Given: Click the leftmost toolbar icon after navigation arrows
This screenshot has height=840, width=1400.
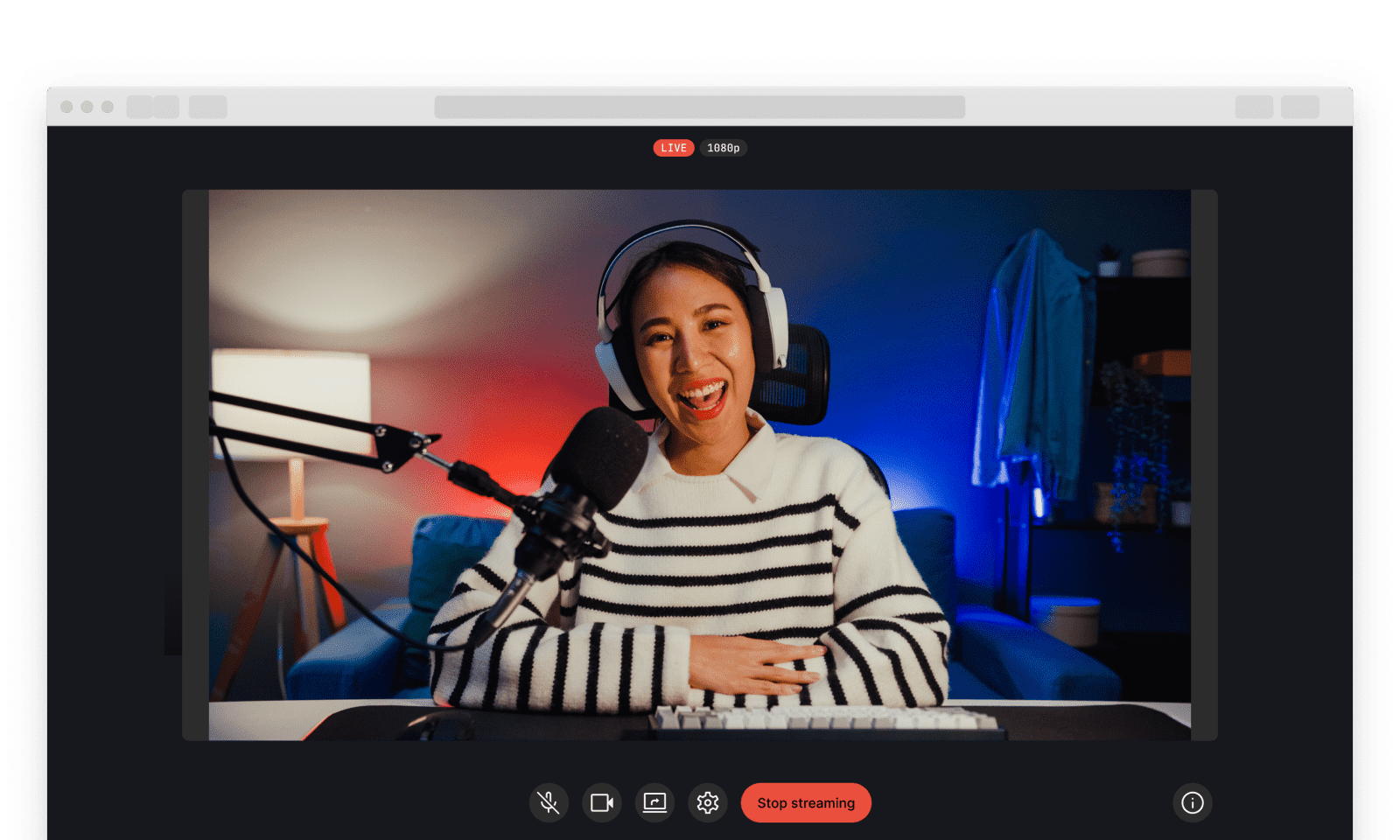Looking at the screenshot, I should [208, 107].
